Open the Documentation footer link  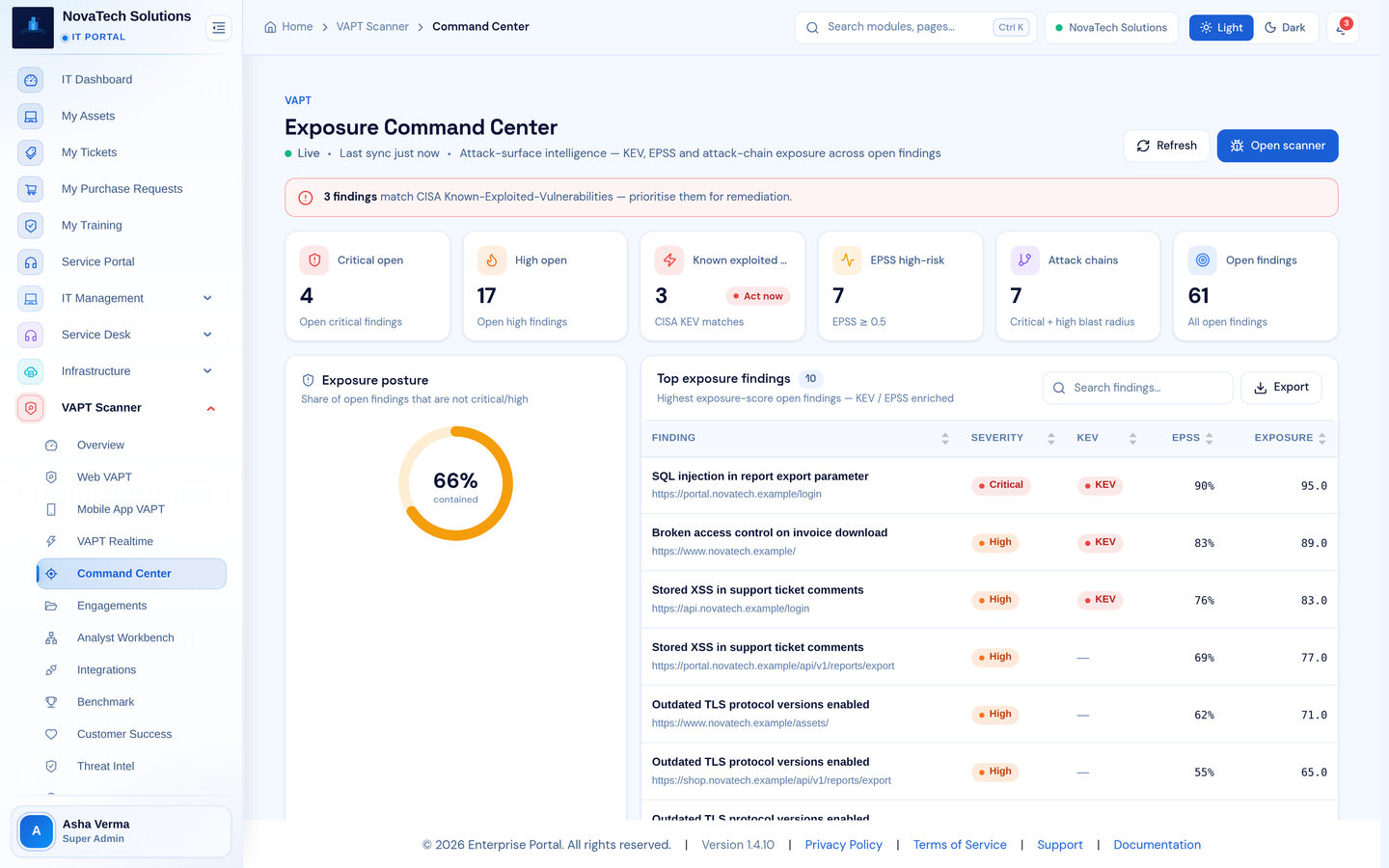click(x=1157, y=845)
